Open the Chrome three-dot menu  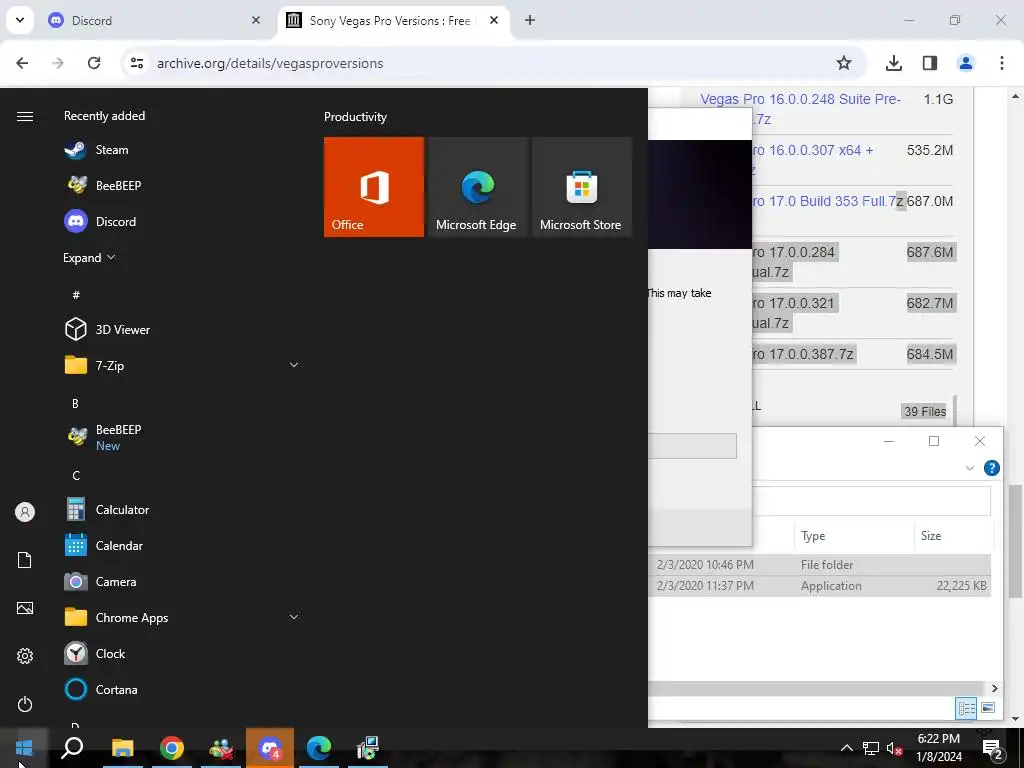(x=1002, y=63)
